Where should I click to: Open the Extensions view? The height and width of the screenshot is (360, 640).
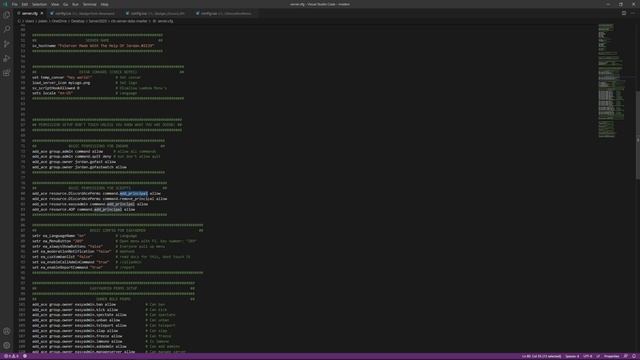7,73
